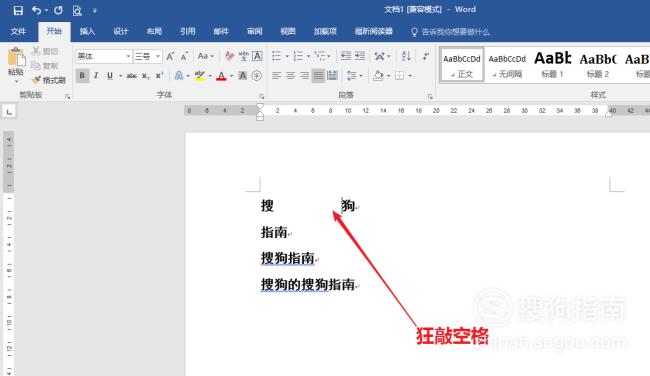The image size is (650, 376).
Task: Undo the last action
Action: click(x=36, y=10)
